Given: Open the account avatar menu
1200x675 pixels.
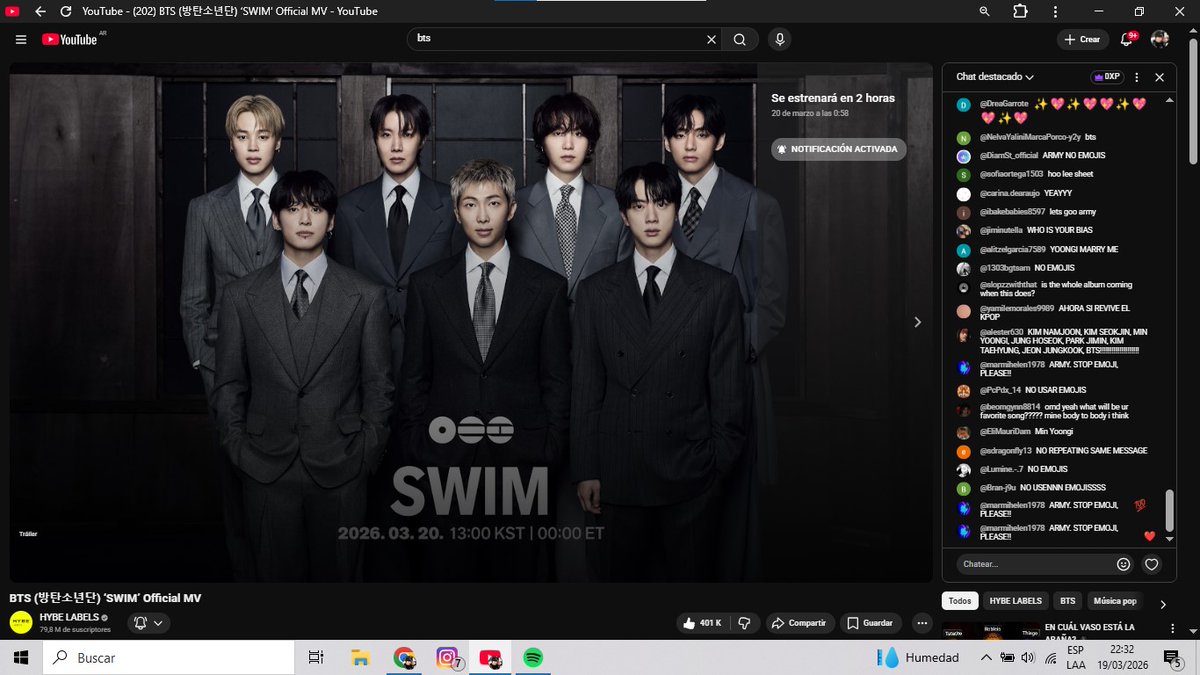Looking at the screenshot, I should click(1160, 39).
